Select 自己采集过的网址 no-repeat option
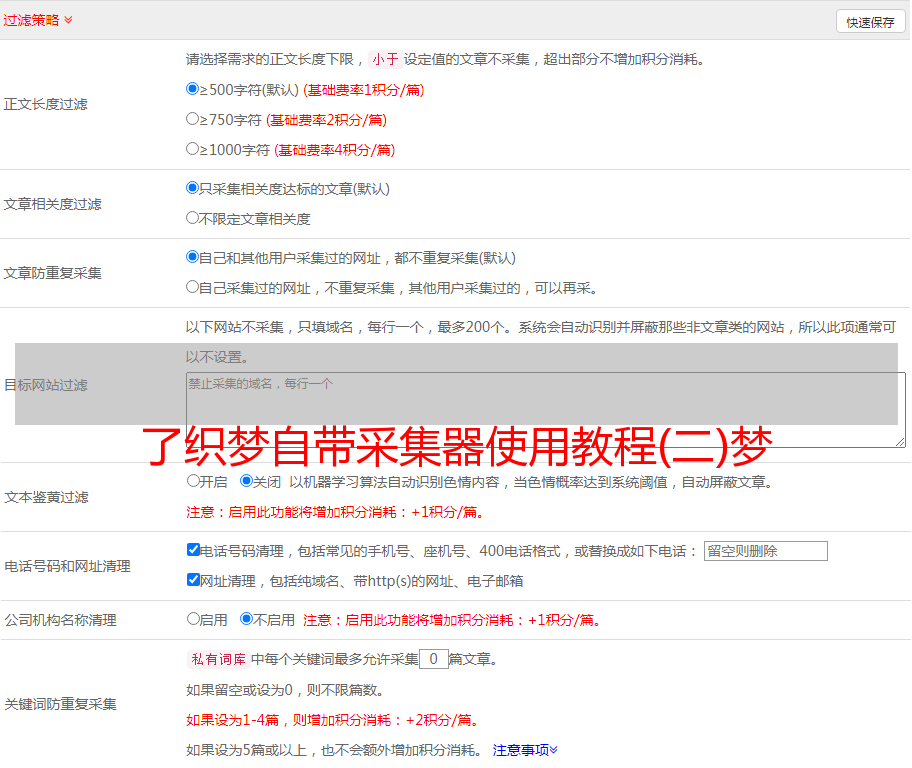Image resolution: width=912 pixels, height=768 pixels. point(193,287)
